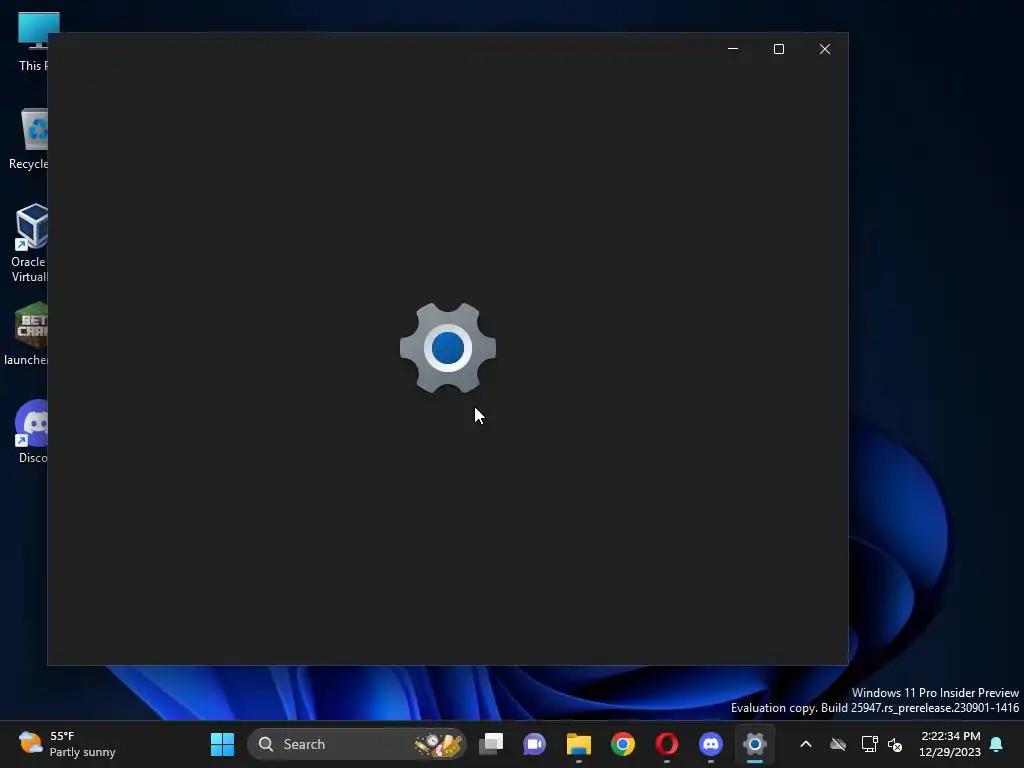Viewport: 1024px width, 768px height.
Task: Select the Betacraft launcher desktop icon
Action: pos(26,334)
